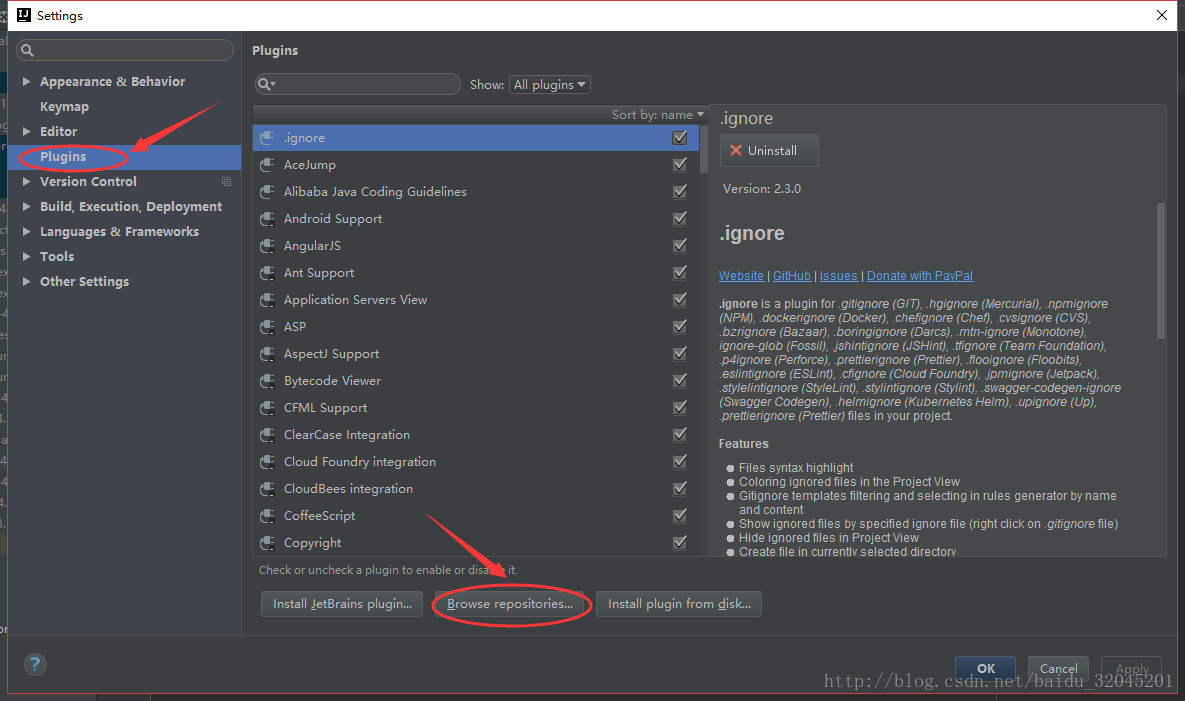The width and height of the screenshot is (1185, 701).
Task: Expand the Appearance & Behavior section arrow
Action: [26, 82]
